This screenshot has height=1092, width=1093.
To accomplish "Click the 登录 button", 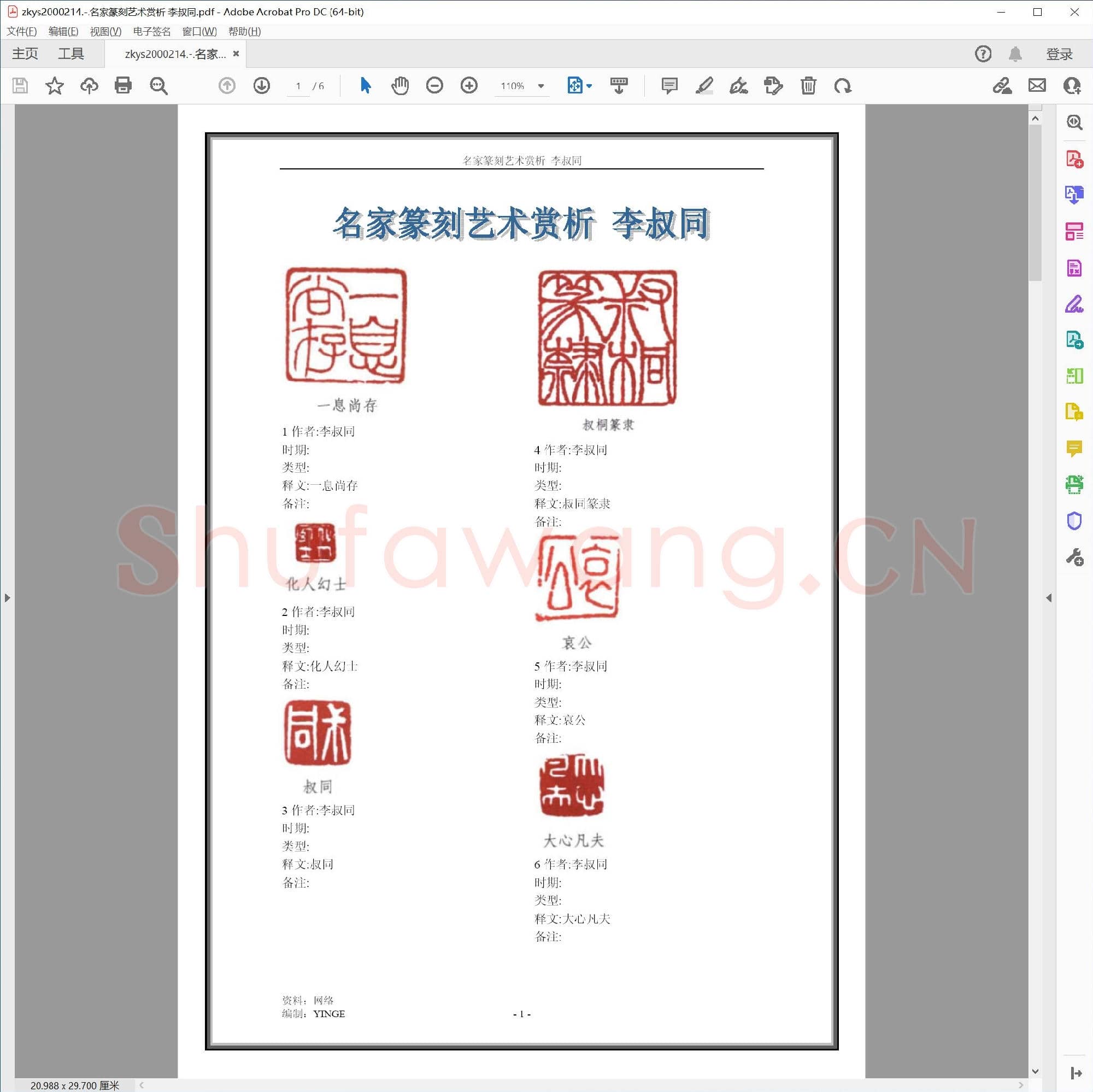I will [x=1059, y=53].
